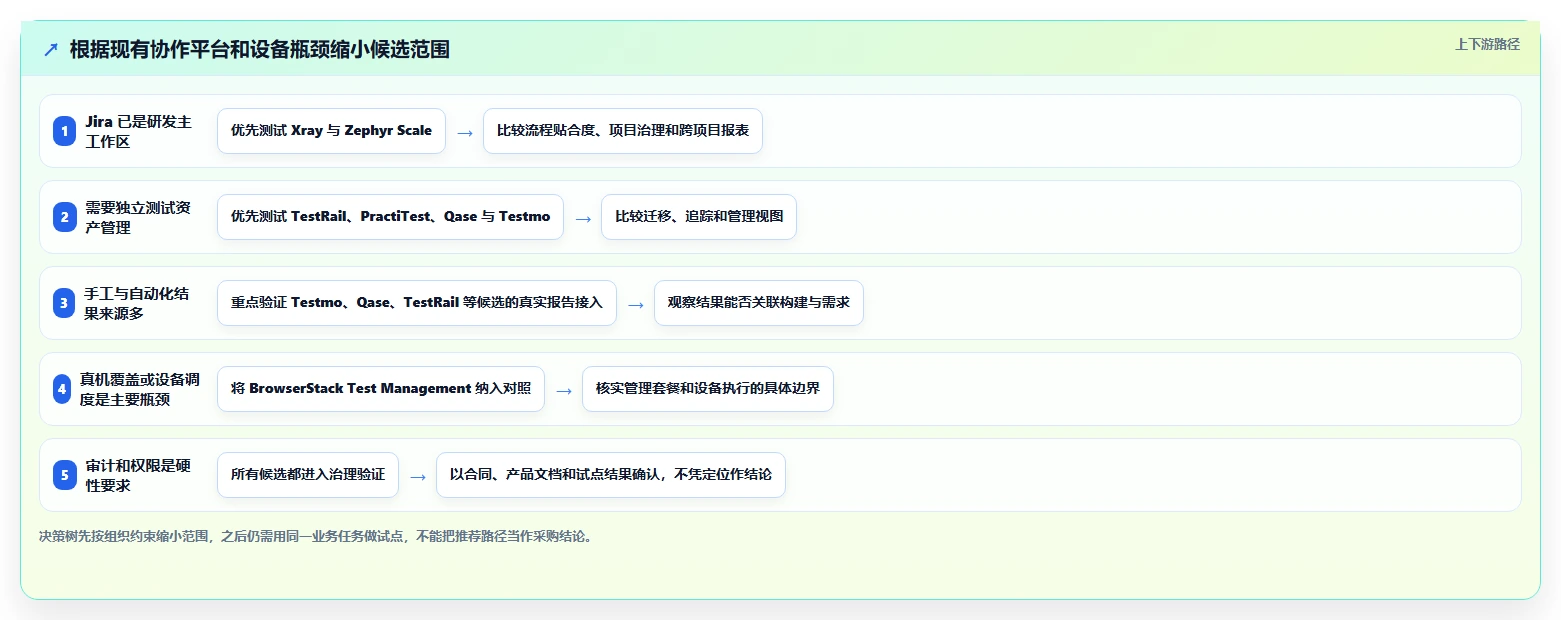Click the arrow after the Xray 与 Zephyr Scale chip

pos(465,132)
